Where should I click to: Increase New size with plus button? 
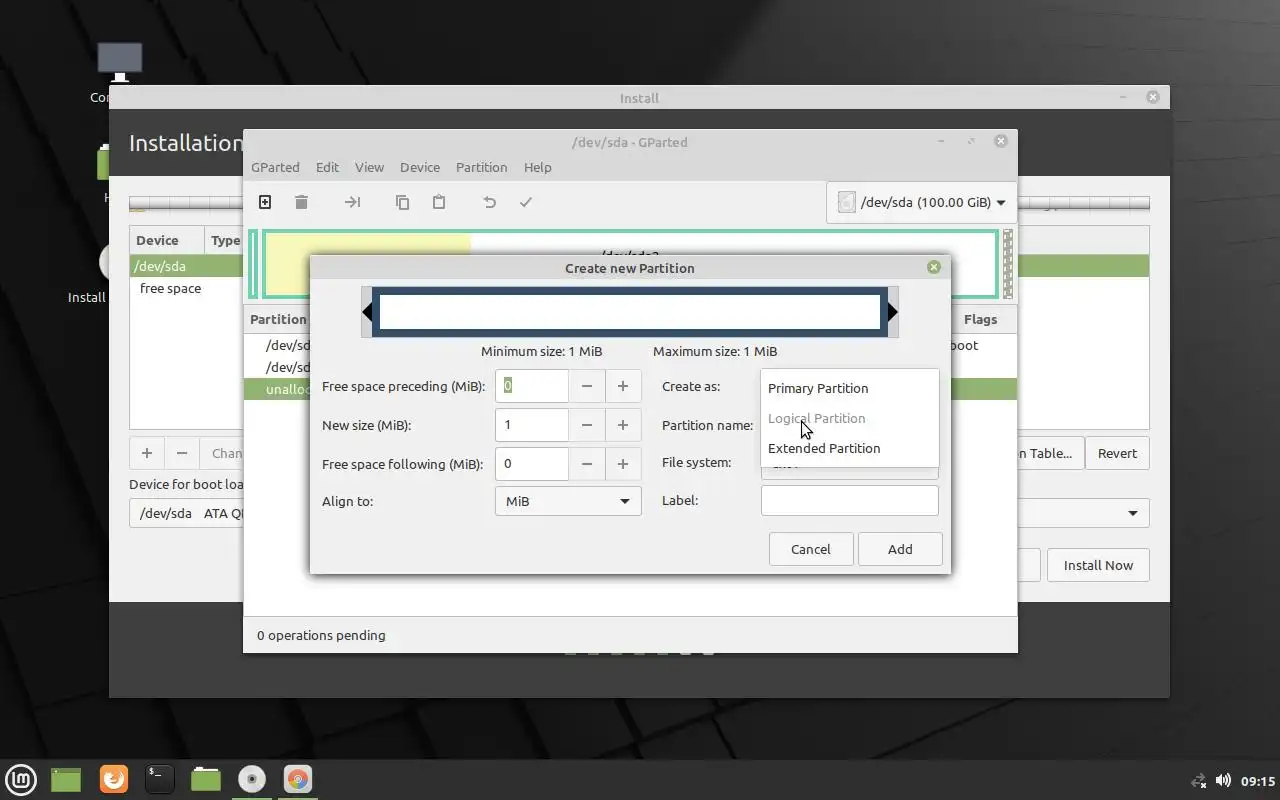(x=623, y=425)
